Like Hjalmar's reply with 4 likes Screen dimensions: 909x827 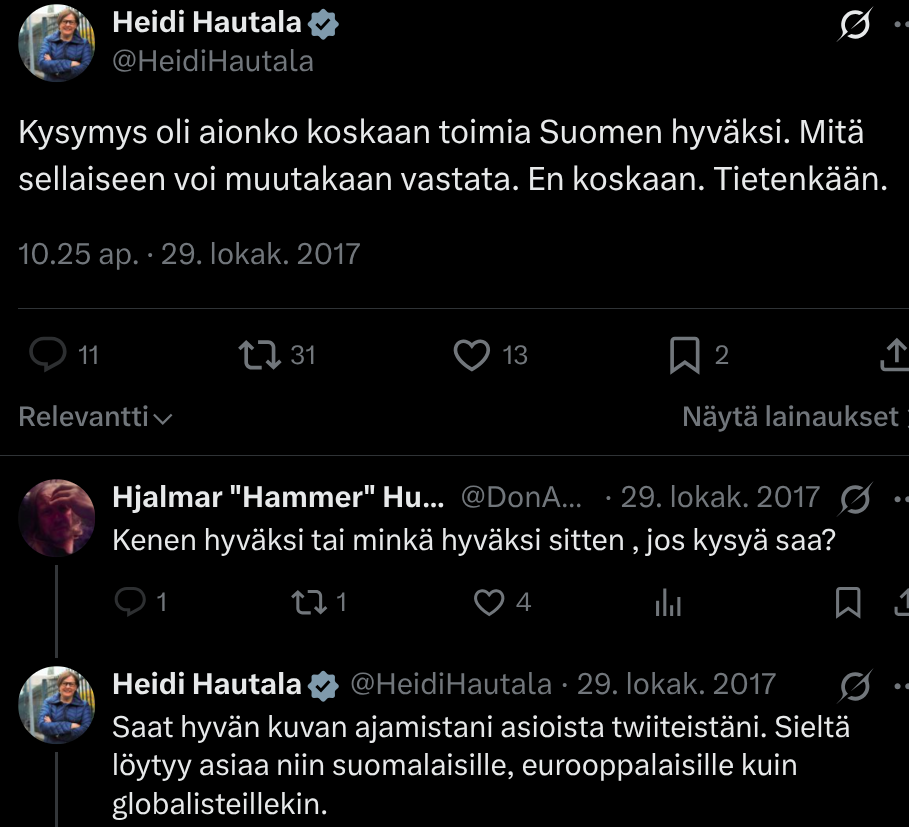click(488, 602)
